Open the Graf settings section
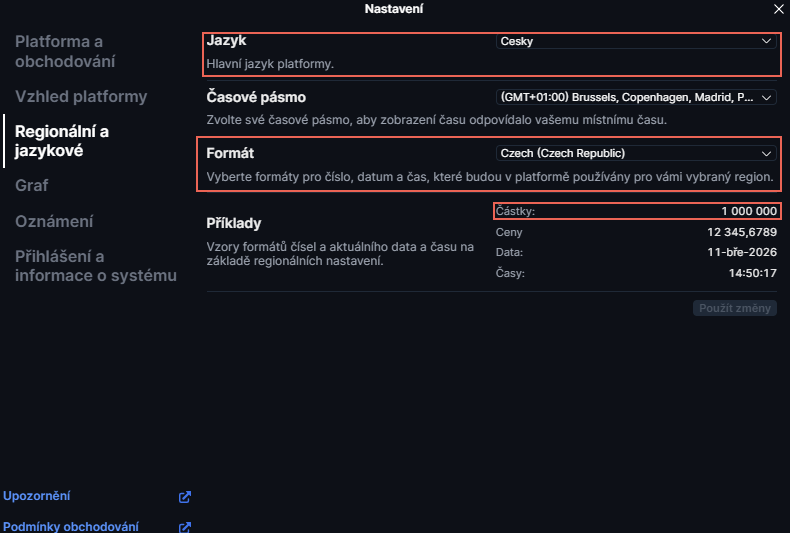This screenshot has height=533, width=790. tap(32, 185)
